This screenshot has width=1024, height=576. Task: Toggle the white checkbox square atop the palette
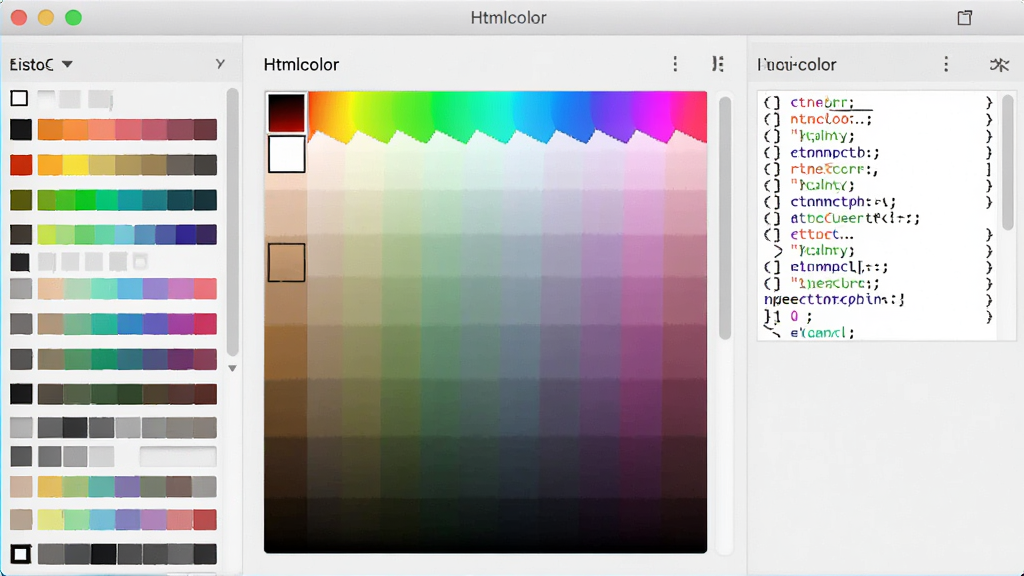click(x=20, y=98)
